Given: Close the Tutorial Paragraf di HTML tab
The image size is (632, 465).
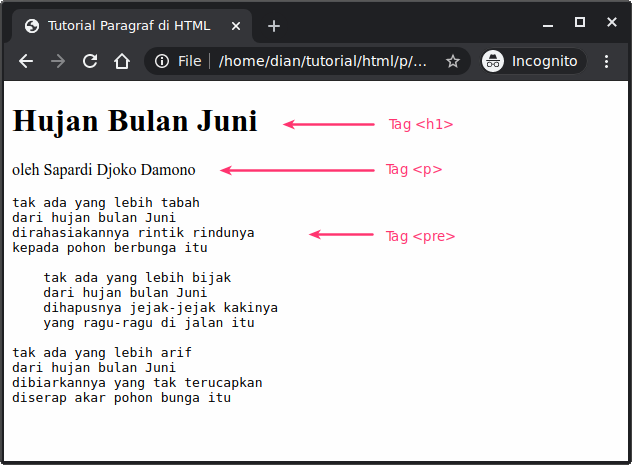Looking at the screenshot, I should [x=236, y=26].
